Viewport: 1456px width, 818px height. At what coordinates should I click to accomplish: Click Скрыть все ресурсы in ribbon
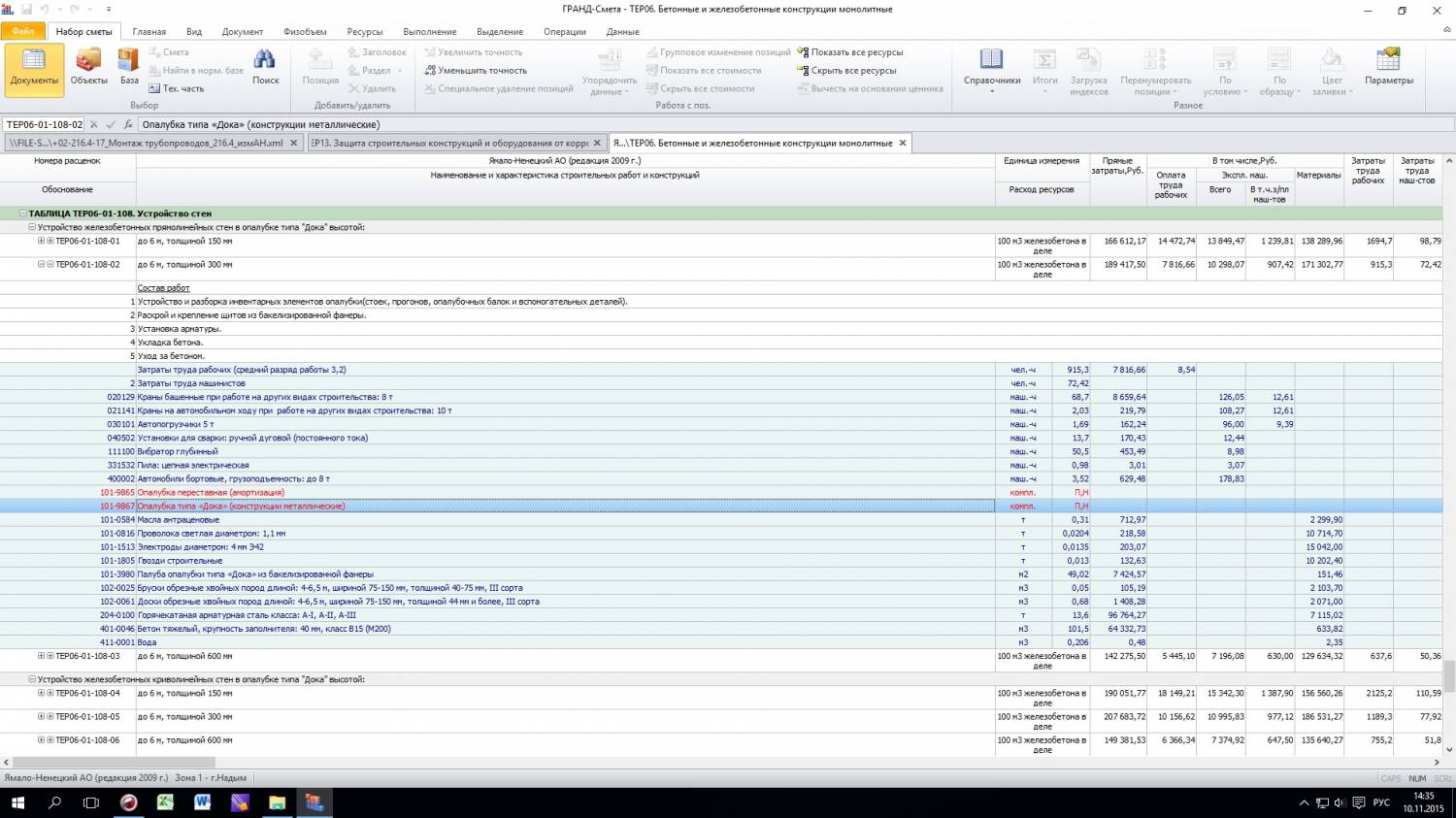coord(852,71)
